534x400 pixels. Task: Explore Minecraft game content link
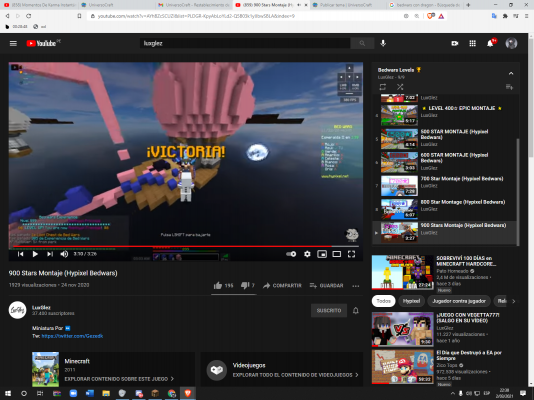click(119, 379)
